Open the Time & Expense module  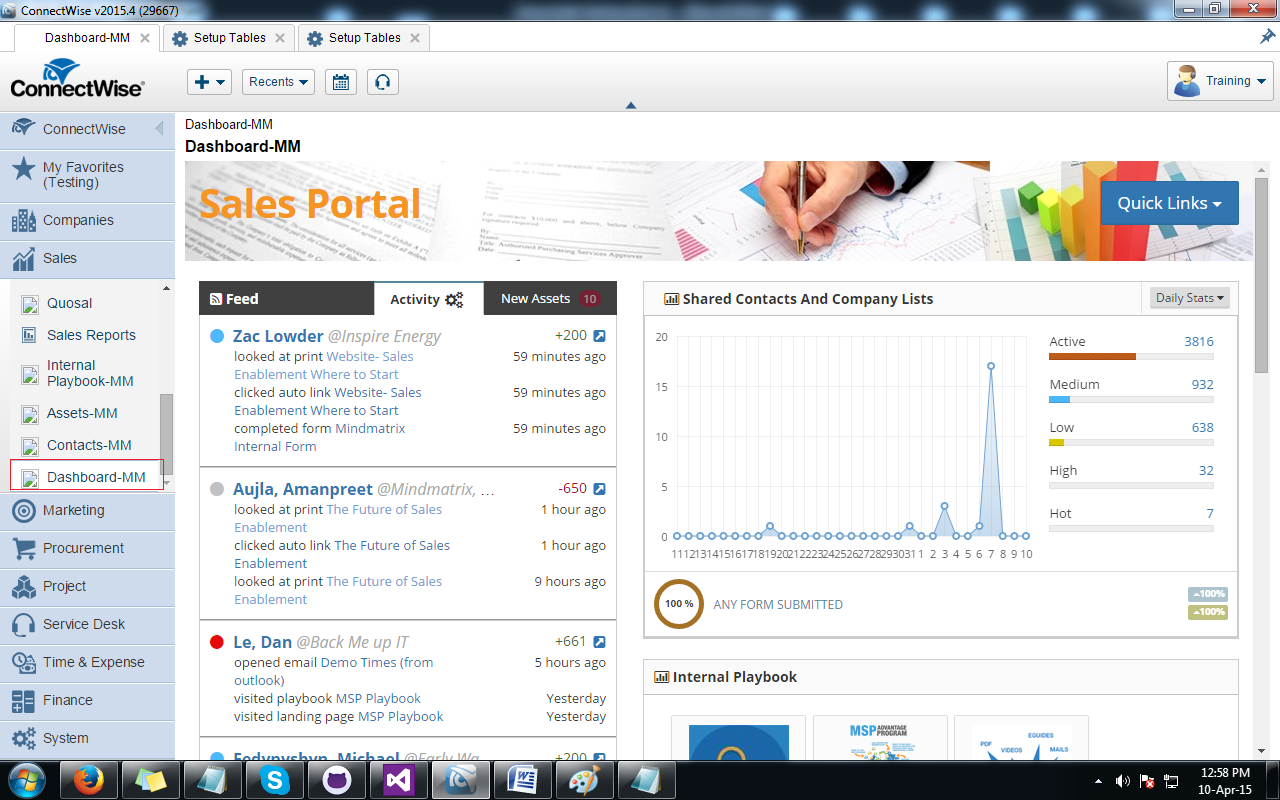click(x=87, y=662)
